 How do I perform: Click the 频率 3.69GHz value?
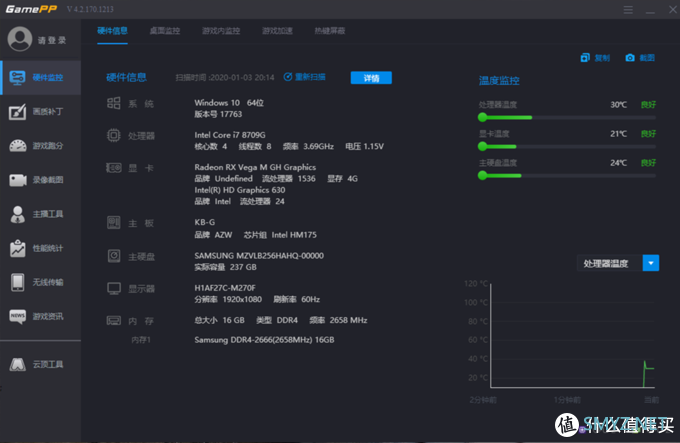coord(308,147)
